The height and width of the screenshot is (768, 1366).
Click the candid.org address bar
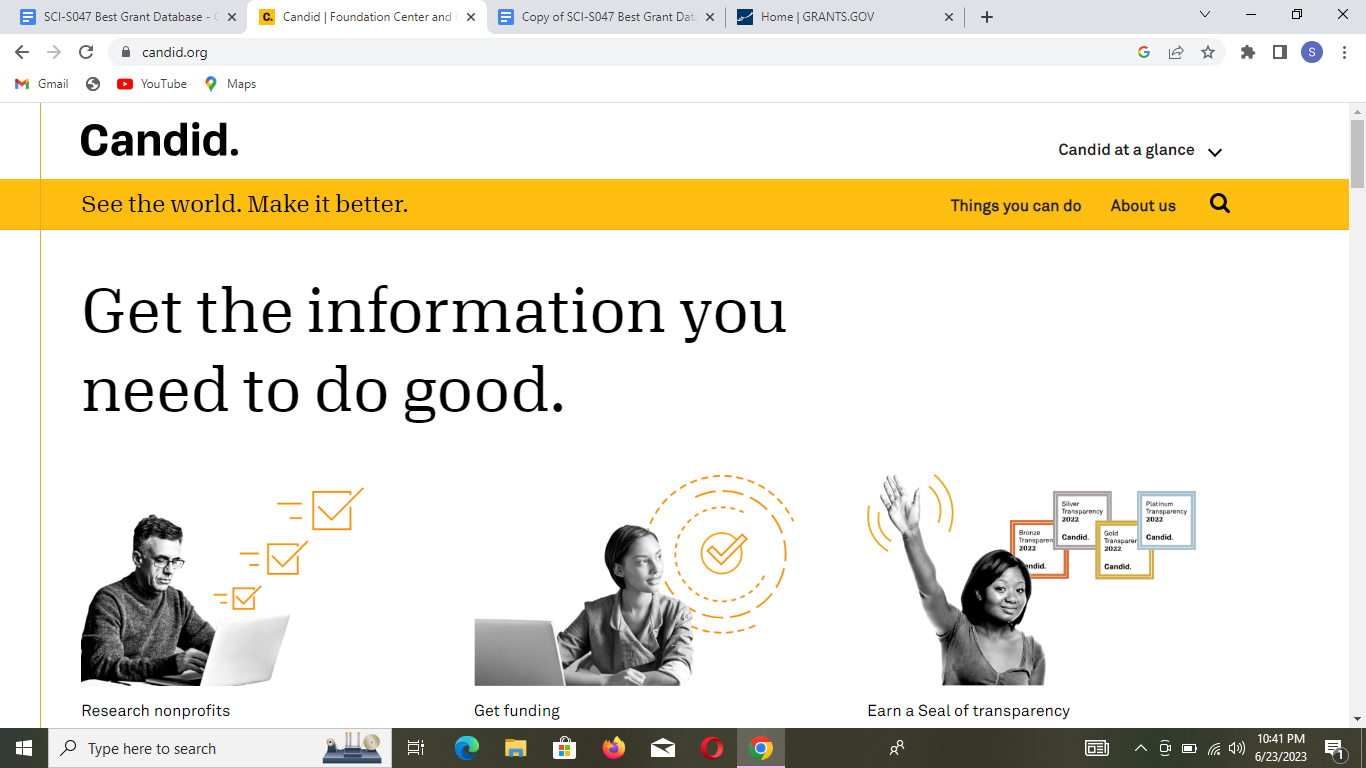[x=600, y=52]
